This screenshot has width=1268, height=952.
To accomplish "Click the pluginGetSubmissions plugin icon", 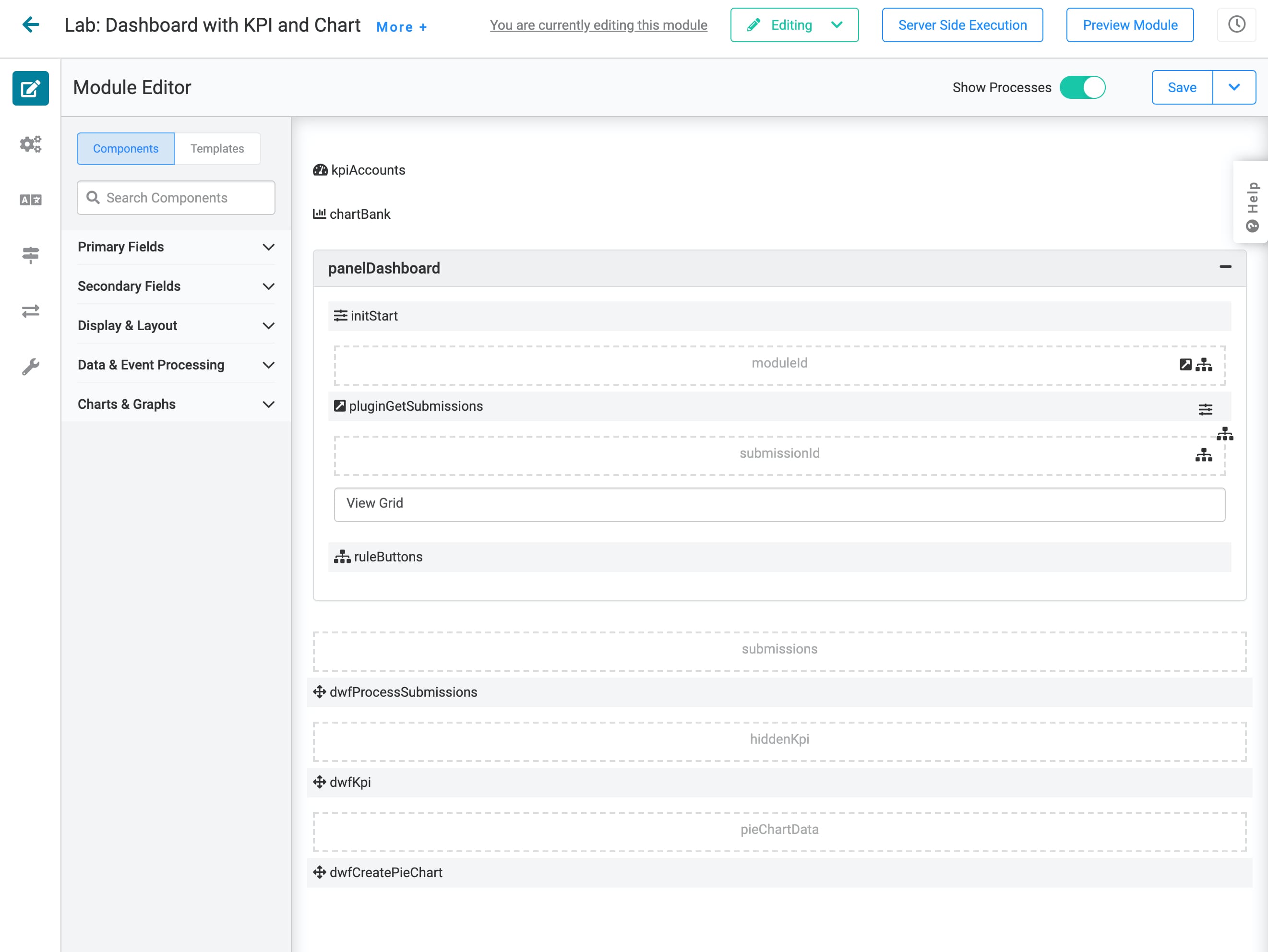I will click(x=340, y=406).
